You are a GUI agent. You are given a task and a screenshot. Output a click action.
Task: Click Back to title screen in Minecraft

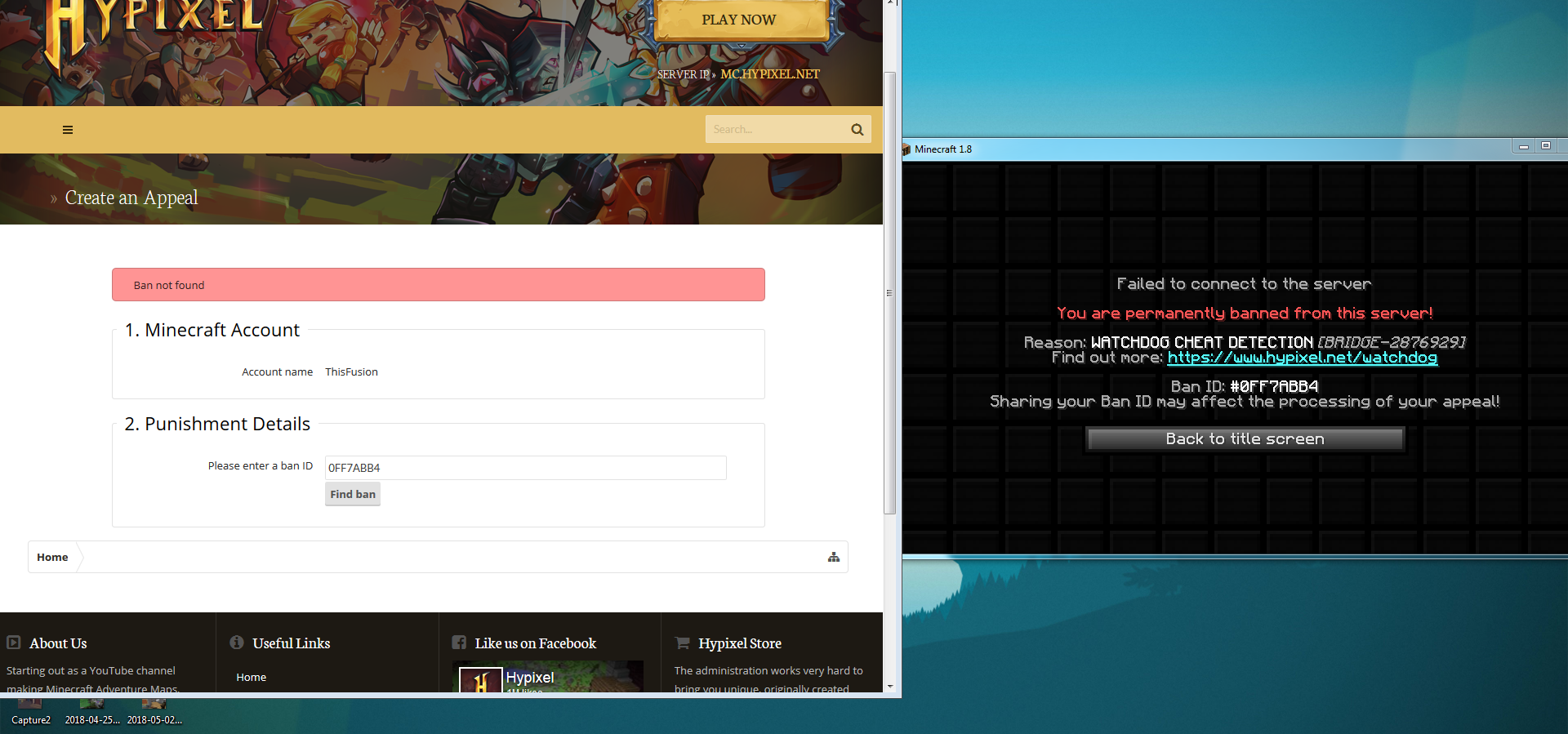pyautogui.click(x=1245, y=439)
